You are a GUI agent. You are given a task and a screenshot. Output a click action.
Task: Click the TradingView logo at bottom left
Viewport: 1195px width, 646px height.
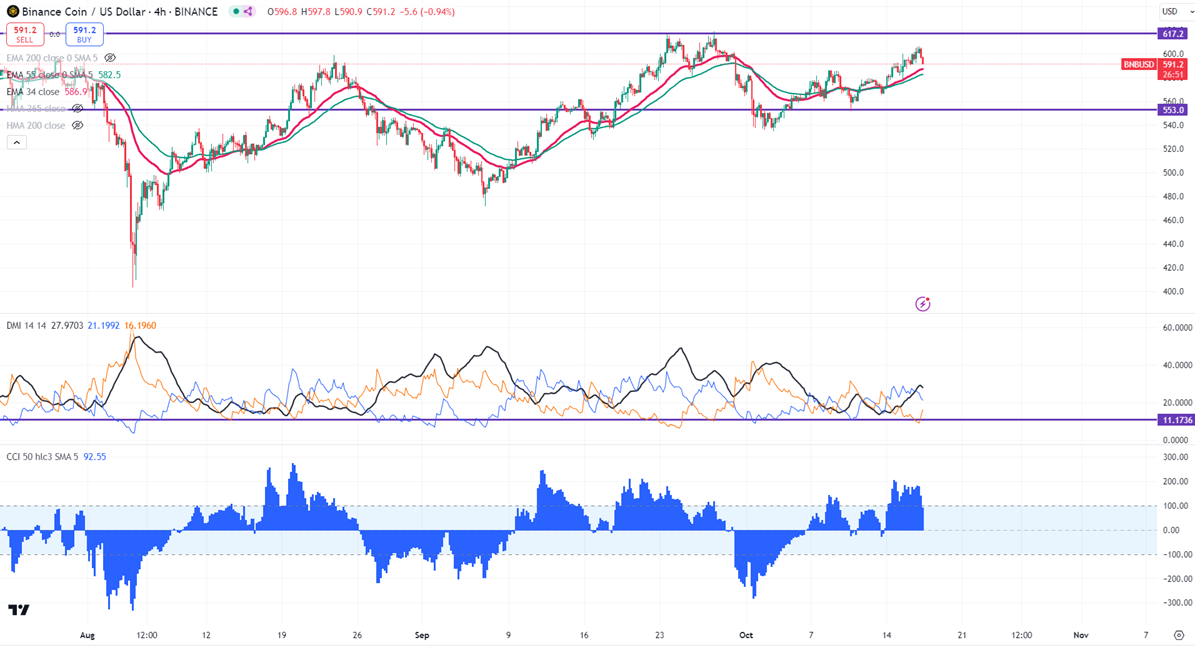coord(19,609)
